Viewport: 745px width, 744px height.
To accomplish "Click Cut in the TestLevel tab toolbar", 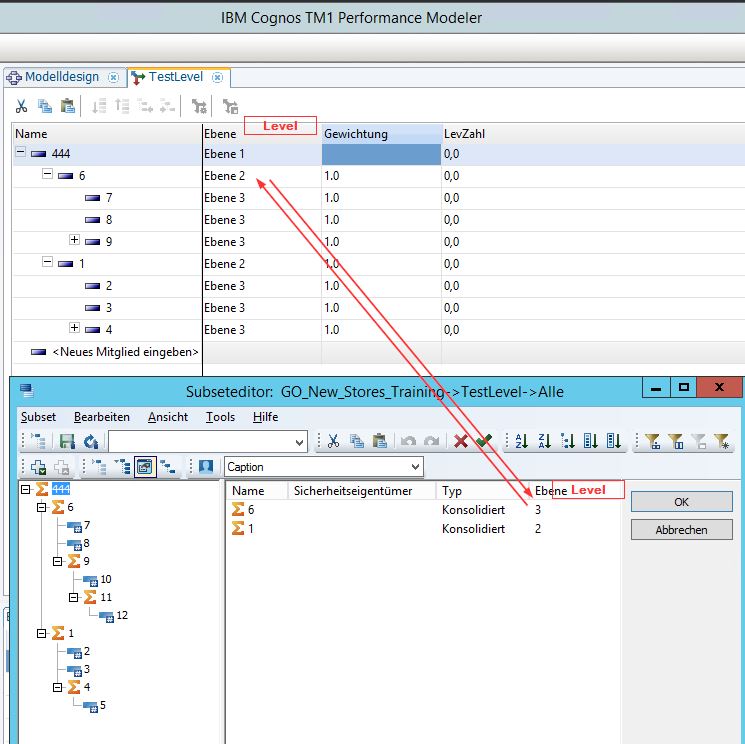I will pos(21,106).
